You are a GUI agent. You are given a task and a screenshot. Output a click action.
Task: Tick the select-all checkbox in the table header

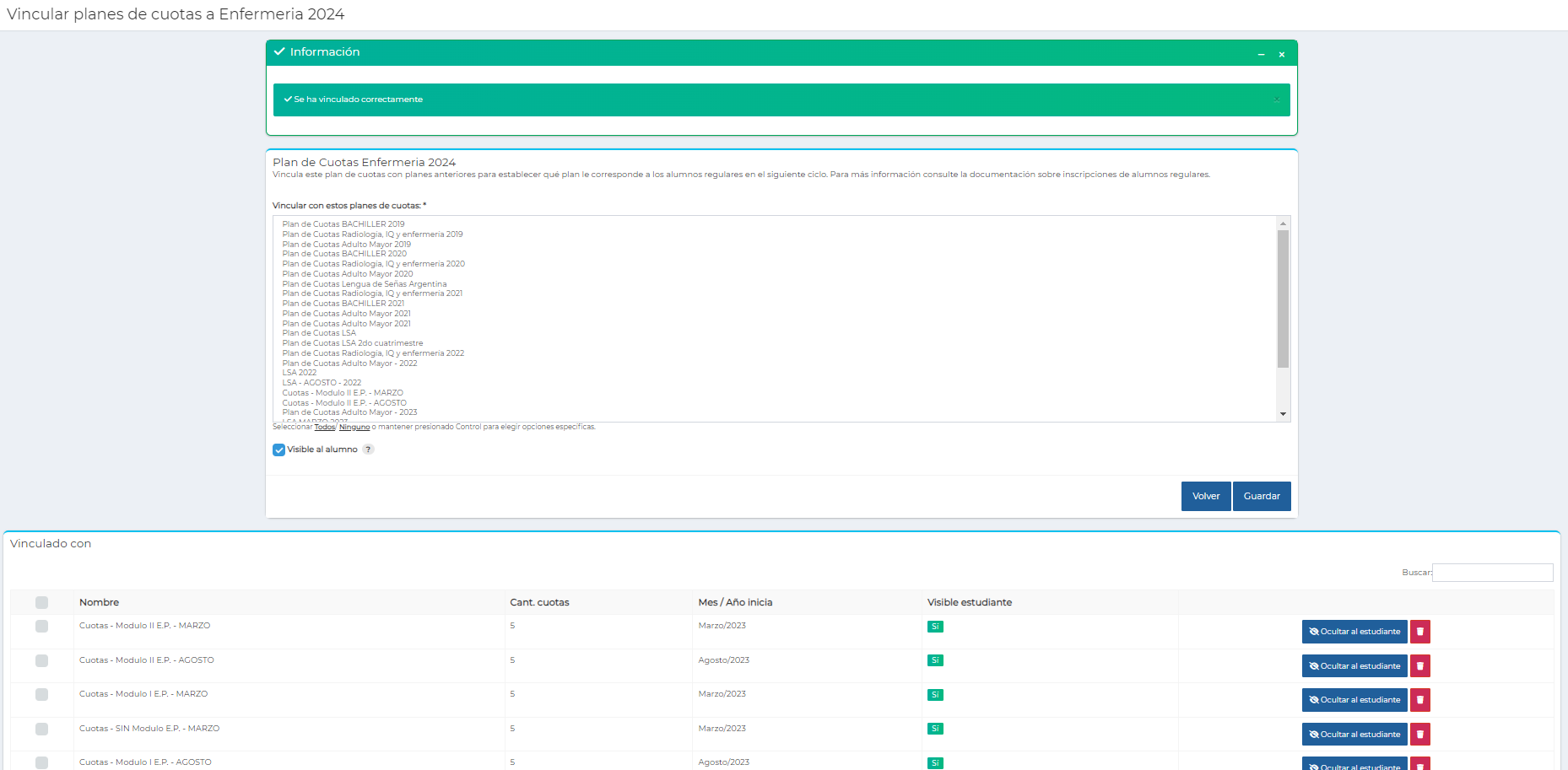pos(41,602)
